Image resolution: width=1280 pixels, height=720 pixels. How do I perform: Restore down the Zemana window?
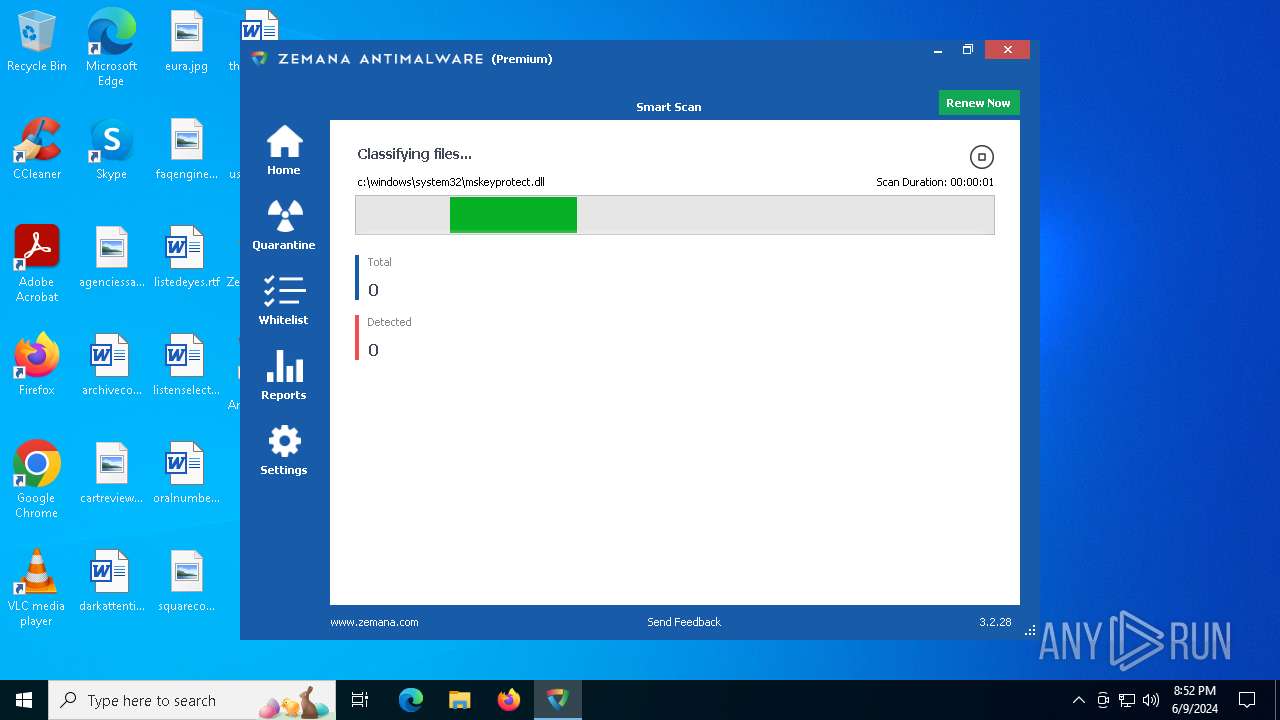[968, 50]
